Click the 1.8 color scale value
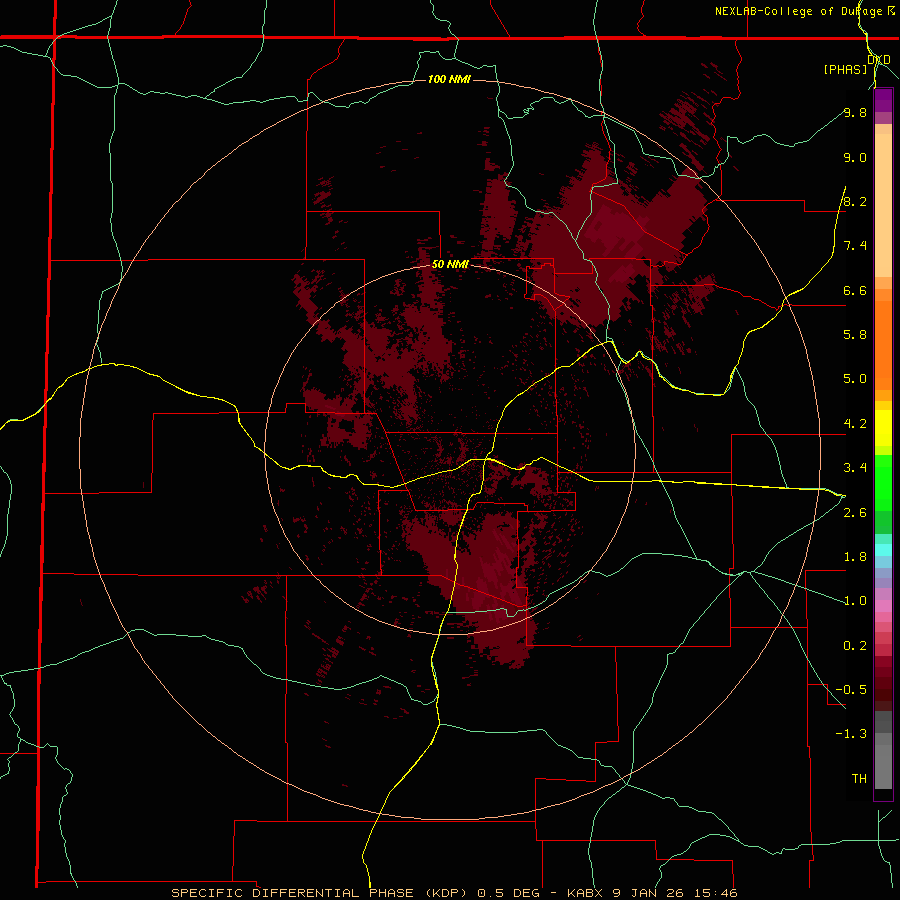The width and height of the screenshot is (900, 900). click(x=855, y=557)
